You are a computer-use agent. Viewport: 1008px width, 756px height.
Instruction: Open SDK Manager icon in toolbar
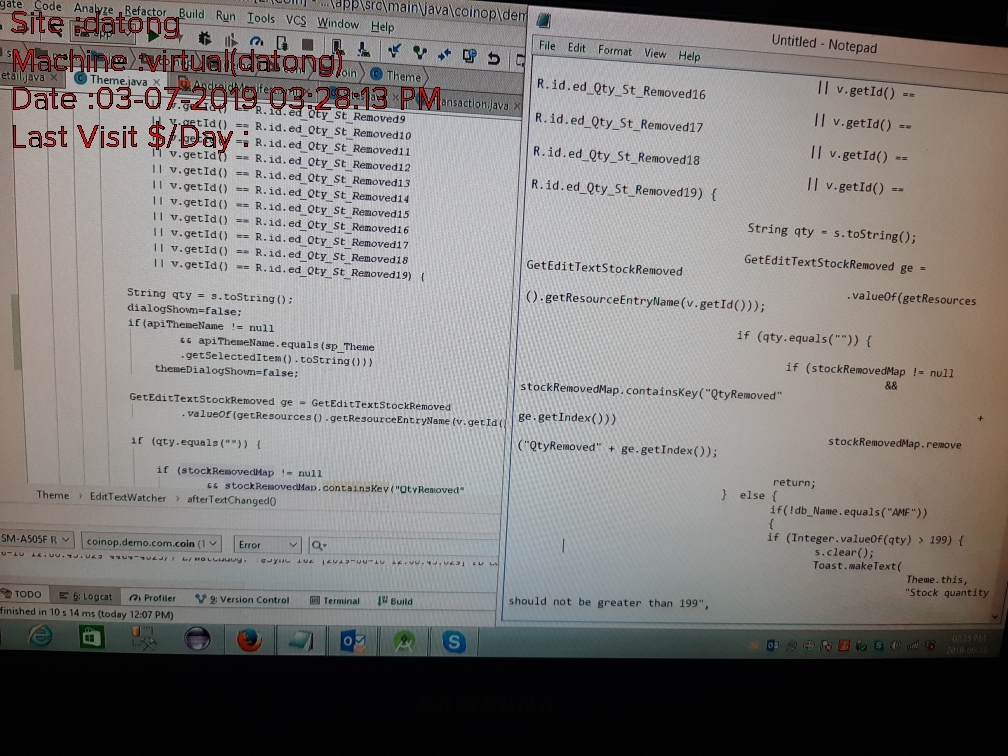(x=363, y=49)
